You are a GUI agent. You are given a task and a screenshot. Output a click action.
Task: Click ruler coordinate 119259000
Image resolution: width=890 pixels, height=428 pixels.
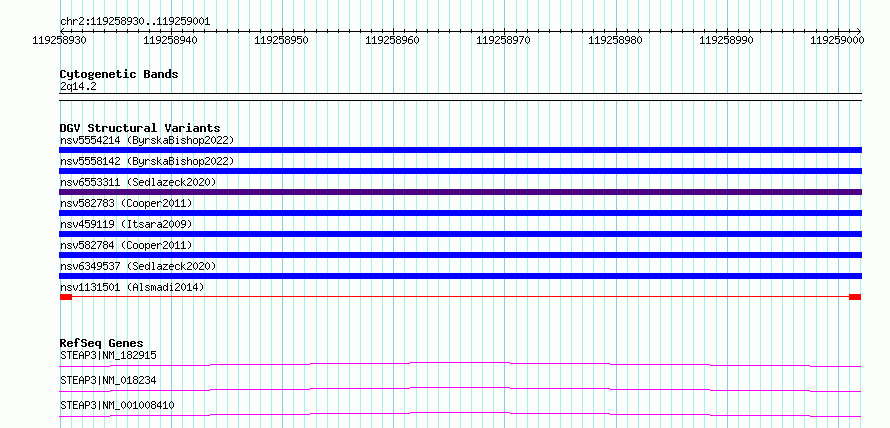[x=837, y=40]
